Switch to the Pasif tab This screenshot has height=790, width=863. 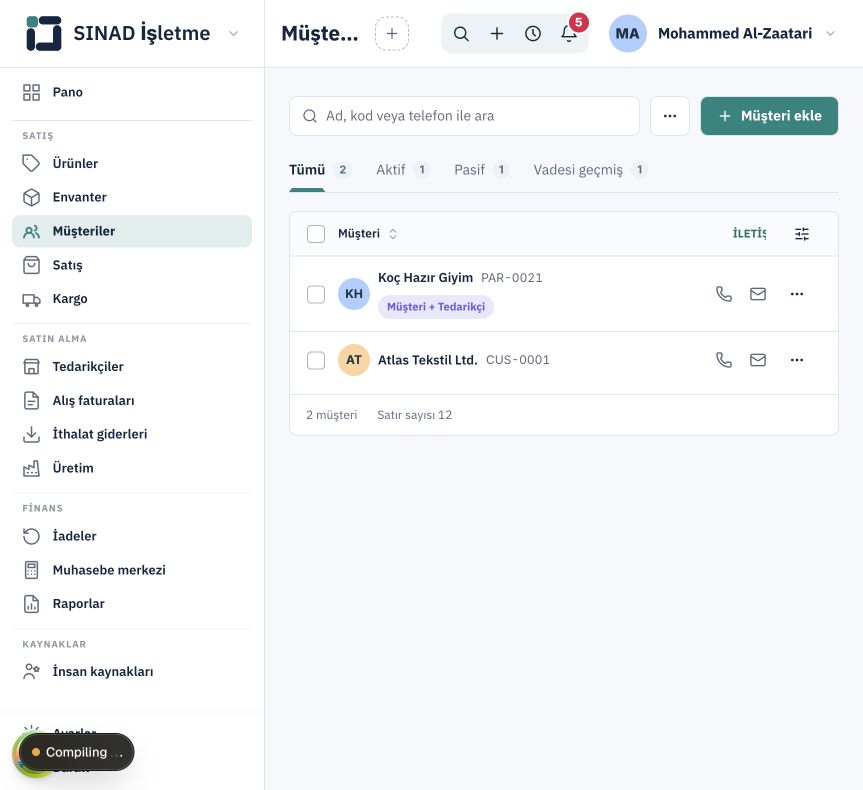click(x=481, y=170)
